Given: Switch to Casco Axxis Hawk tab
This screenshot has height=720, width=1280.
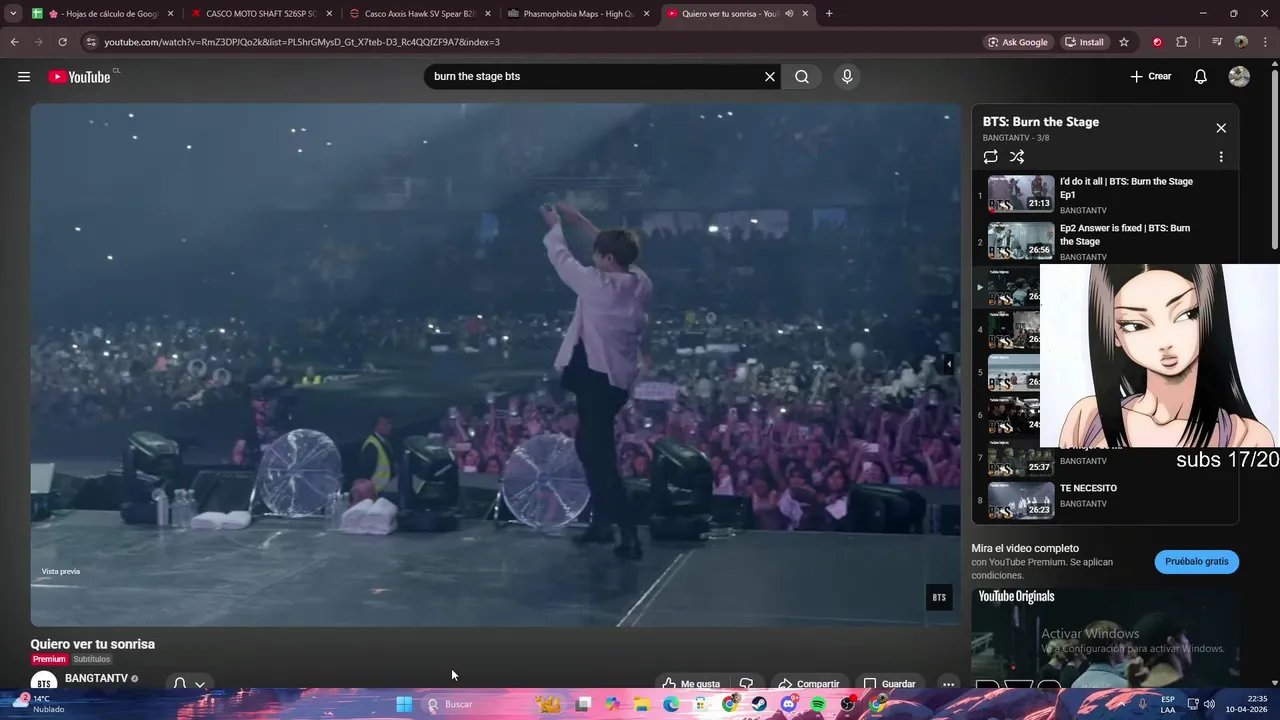Looking at the screenshot, I should pos(420,14).
